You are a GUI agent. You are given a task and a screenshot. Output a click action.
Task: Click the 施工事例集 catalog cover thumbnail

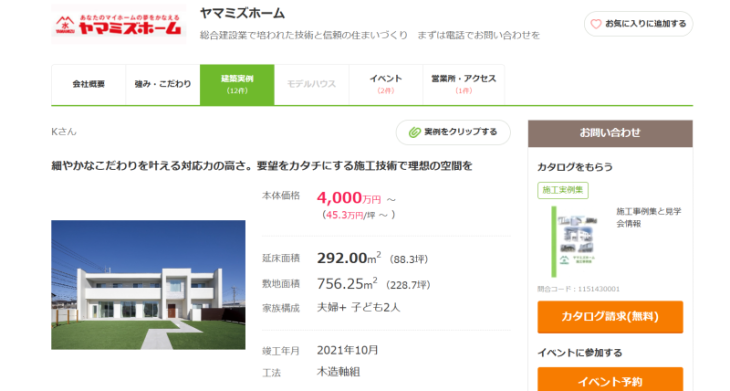point(575,241)
